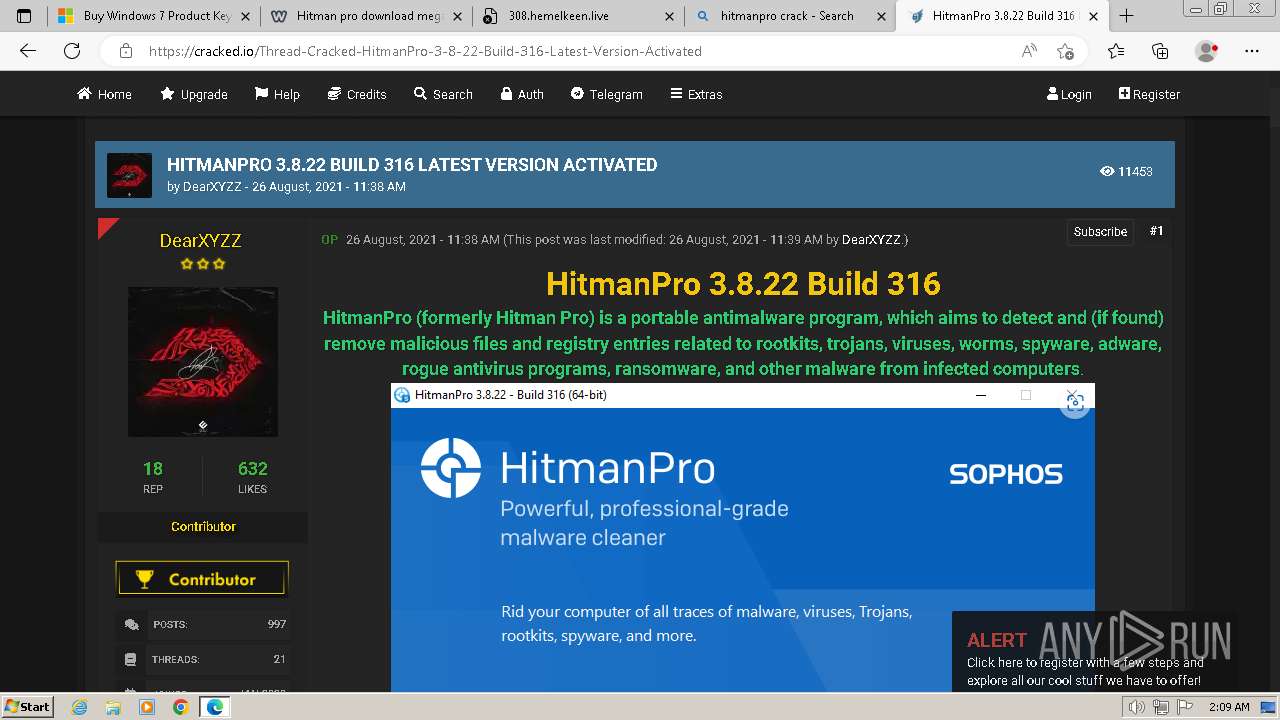The width and height of the screenshot is (1280, 720).
Task: Close the 'Buy Windows 7 Product Key' tab
Action: (245, 16)
